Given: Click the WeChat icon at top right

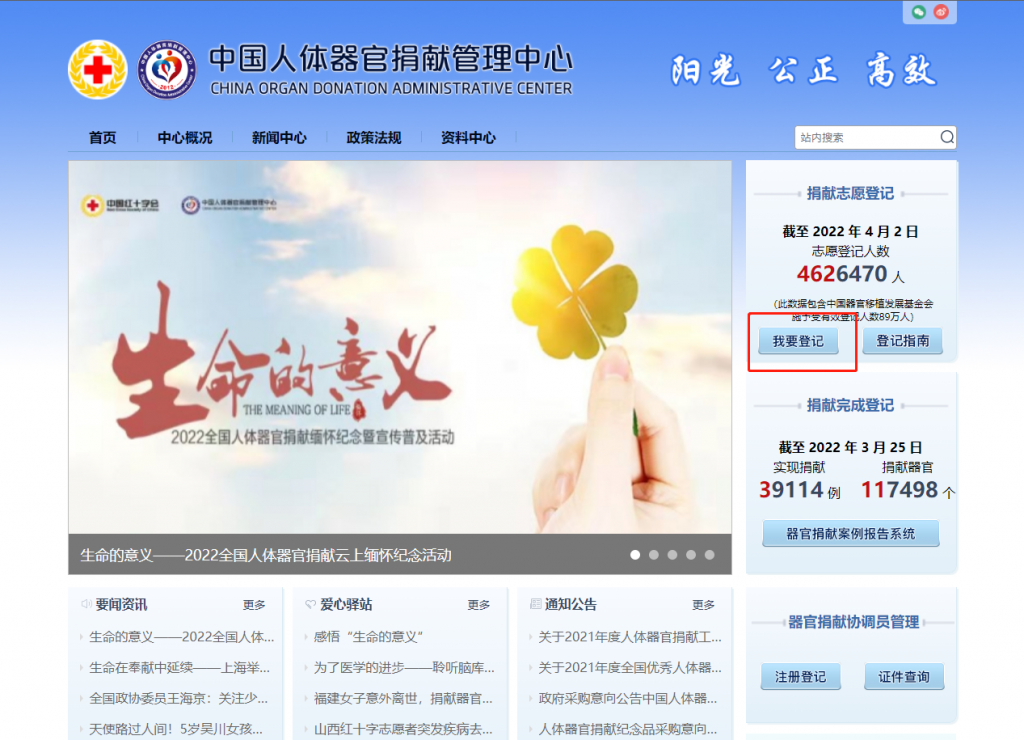Looking at the screenshot, I should click(x=919, y=12).
